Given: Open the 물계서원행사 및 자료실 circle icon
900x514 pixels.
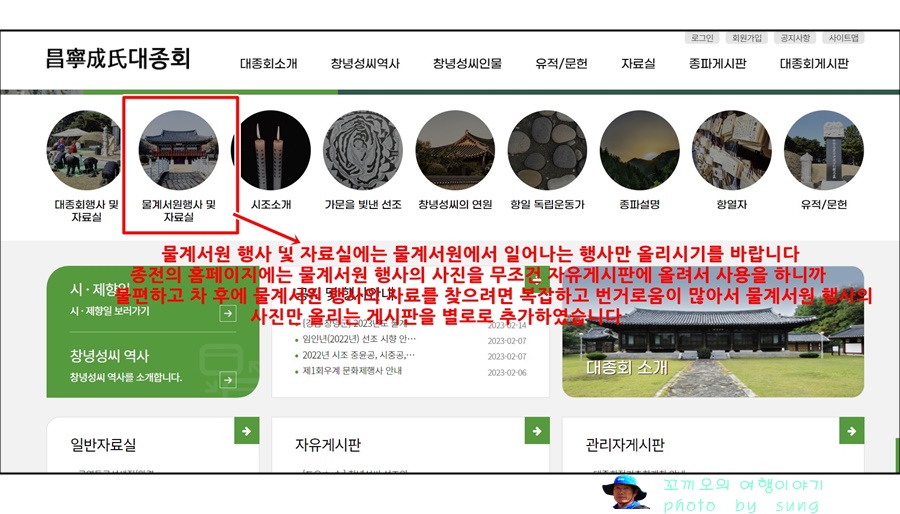Looking at the screenshot, I should pyautogui.click(x=179, y=150).
